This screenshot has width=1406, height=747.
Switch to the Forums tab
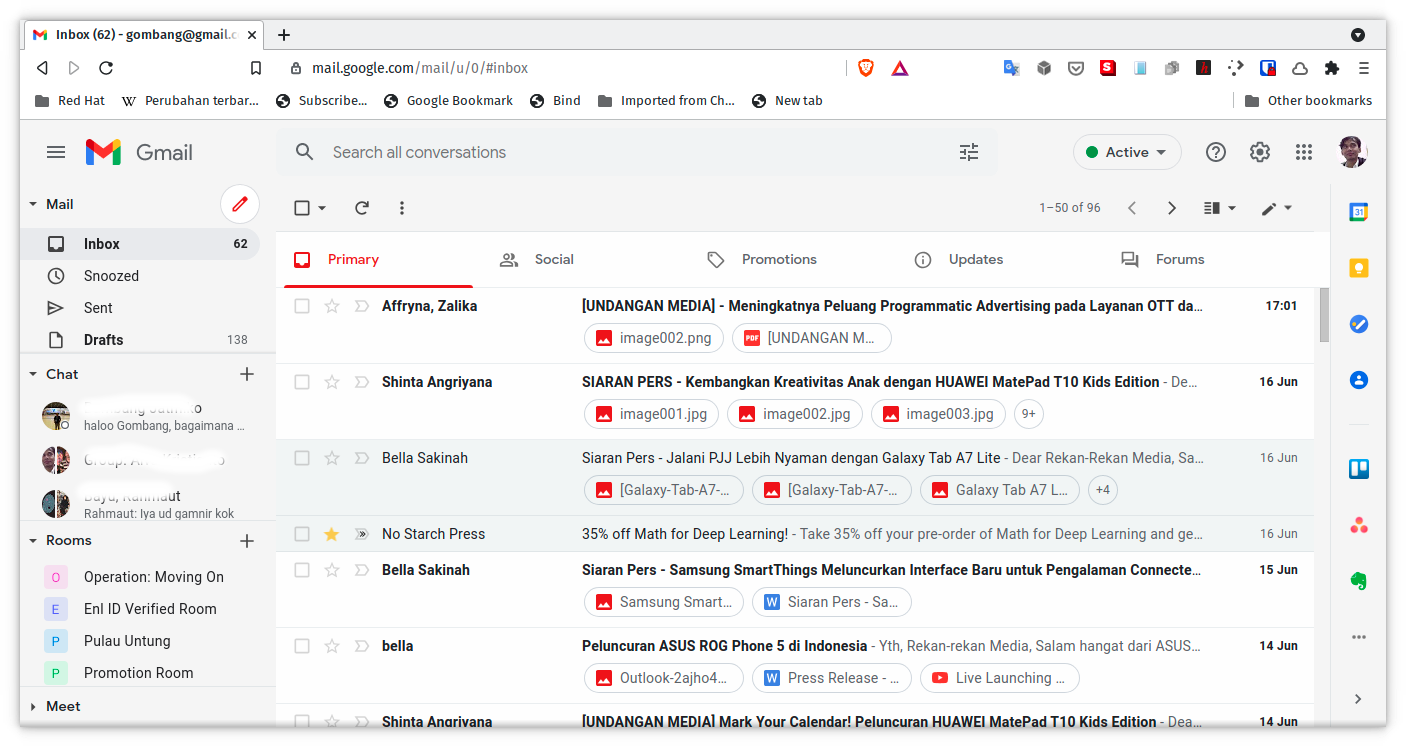[1163, 260]
